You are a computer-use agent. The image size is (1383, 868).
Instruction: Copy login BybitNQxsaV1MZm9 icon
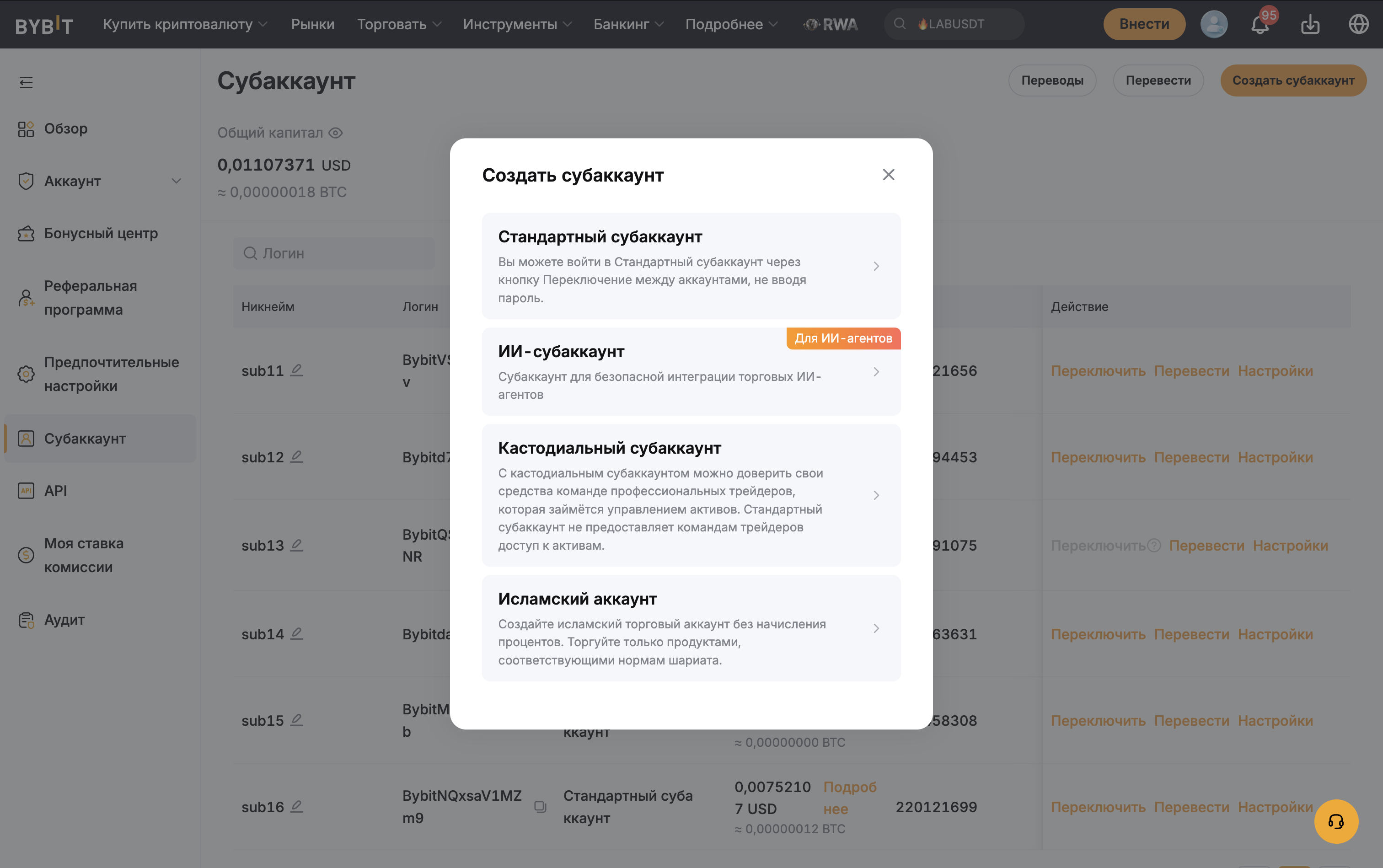click(540, 807)
